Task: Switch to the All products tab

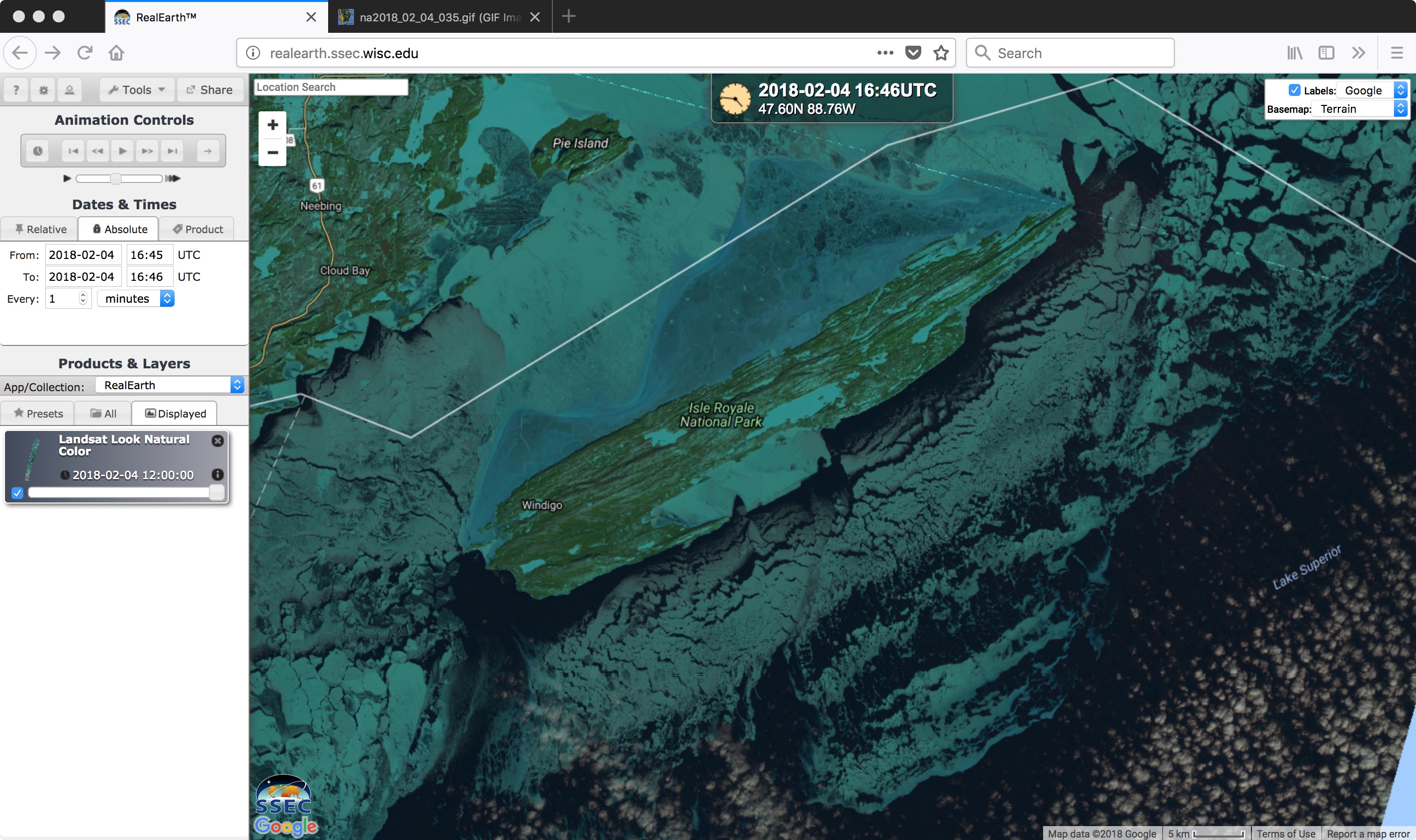Action: point(103,413)
